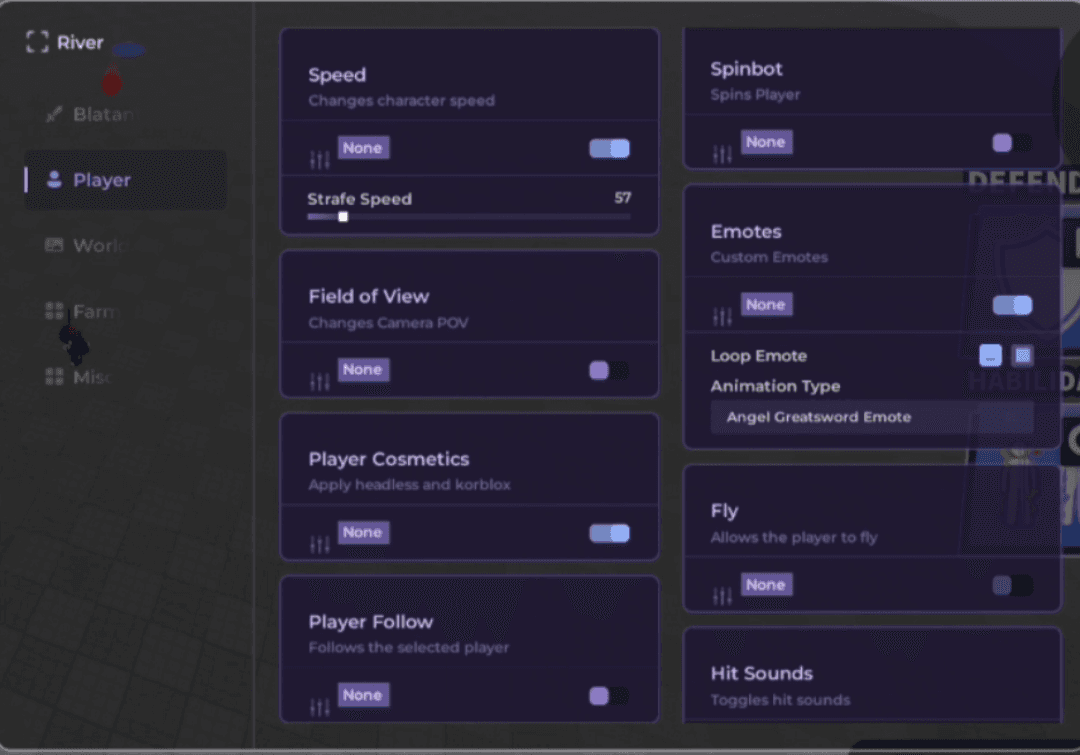
Task: Open sliders icon in Player Cosmetics card
Action: 320,544
